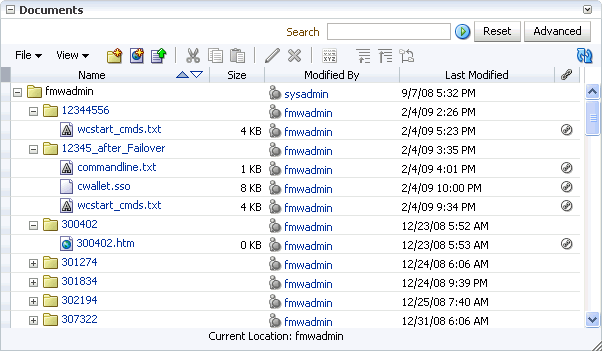602x363 pixels.
Task: Click the Delete X icon
Action: 294,56
